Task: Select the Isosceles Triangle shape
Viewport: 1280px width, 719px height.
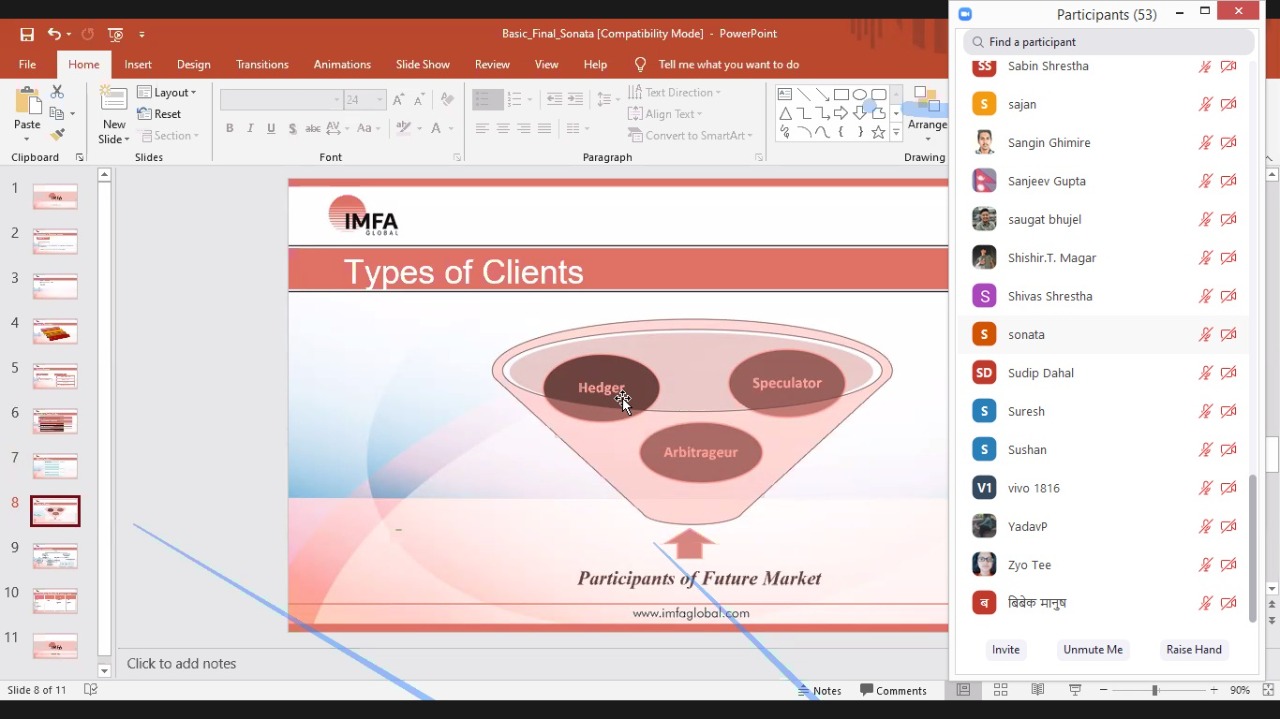Action: [x=785, y=113]
